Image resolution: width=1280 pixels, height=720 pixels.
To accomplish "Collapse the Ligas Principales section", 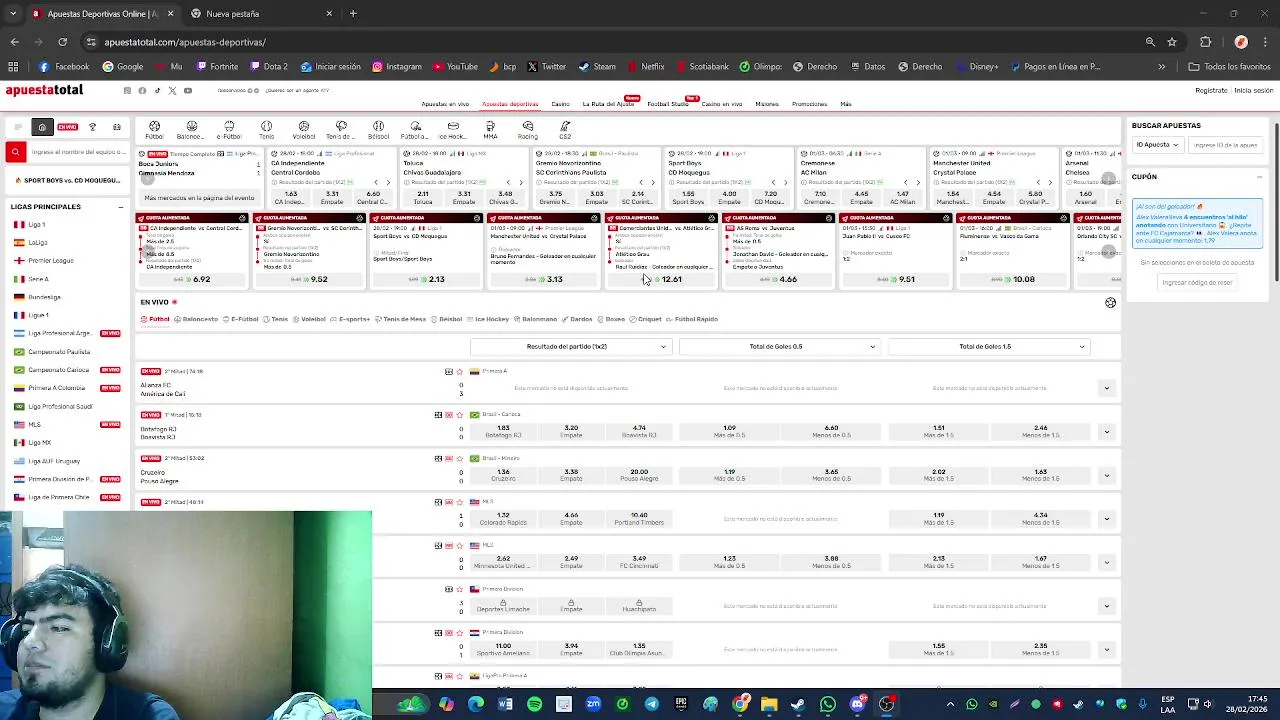I will pyautogui.click(x=121, y=207).
